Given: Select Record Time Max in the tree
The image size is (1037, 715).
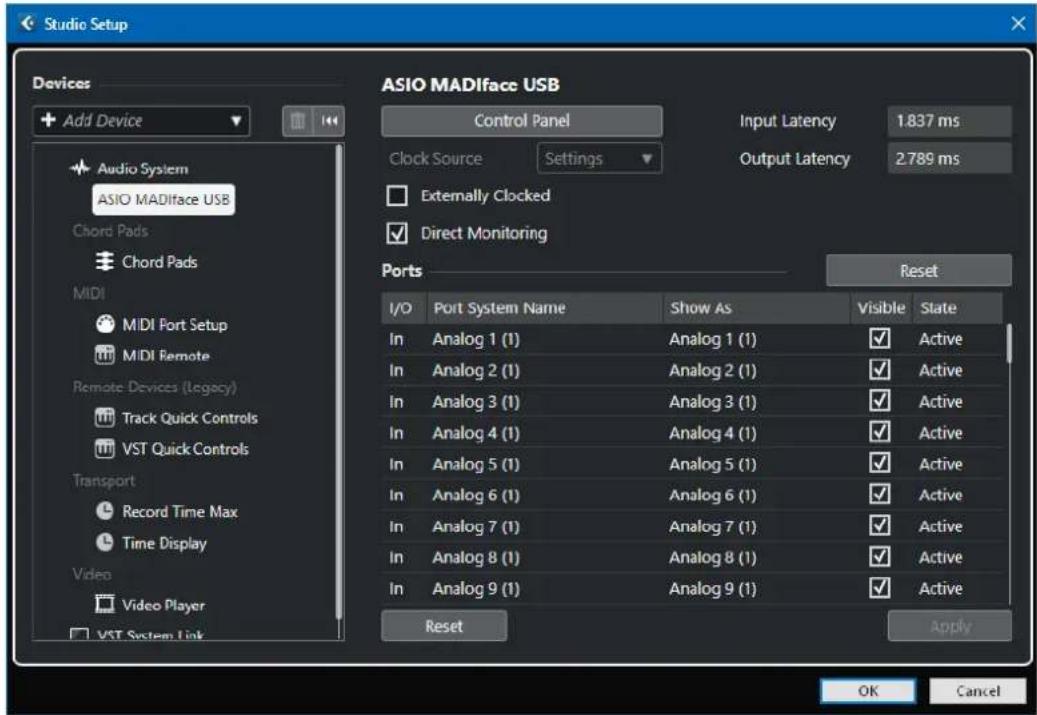Looking at the screenshot, I should [x=180, y=511].
